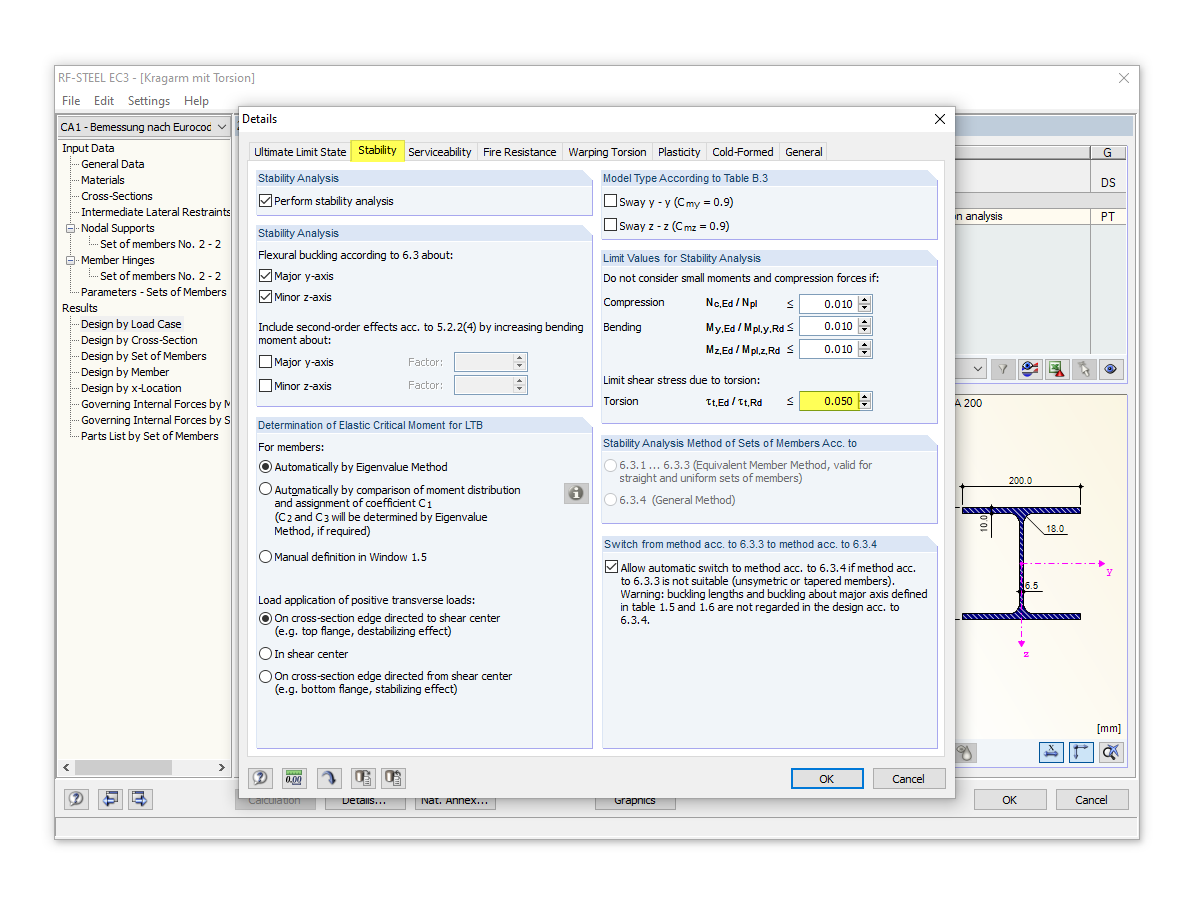Click the zoom-all cross-section view icon
The image size is (1200, 900).
point(1111,752)
